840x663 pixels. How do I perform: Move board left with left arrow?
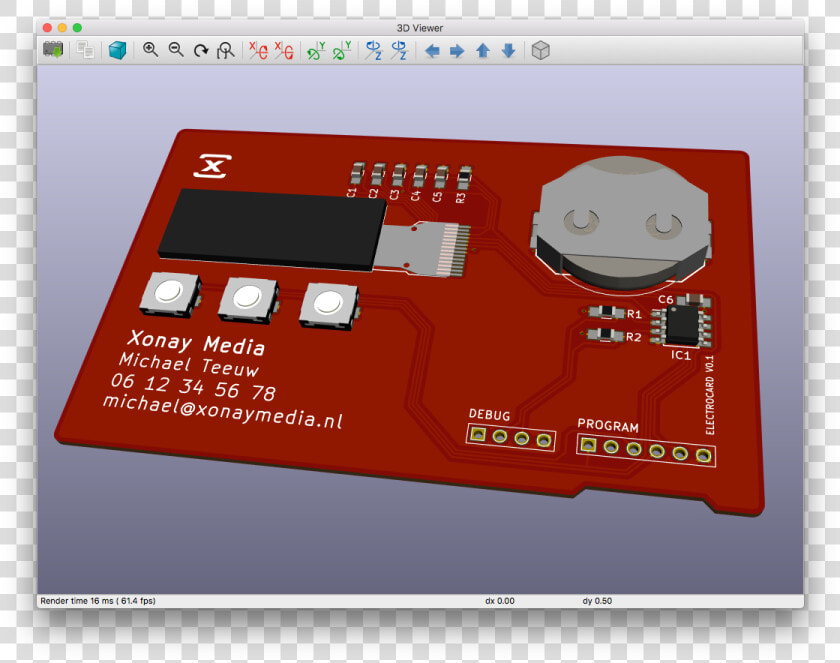coord(432,51)
